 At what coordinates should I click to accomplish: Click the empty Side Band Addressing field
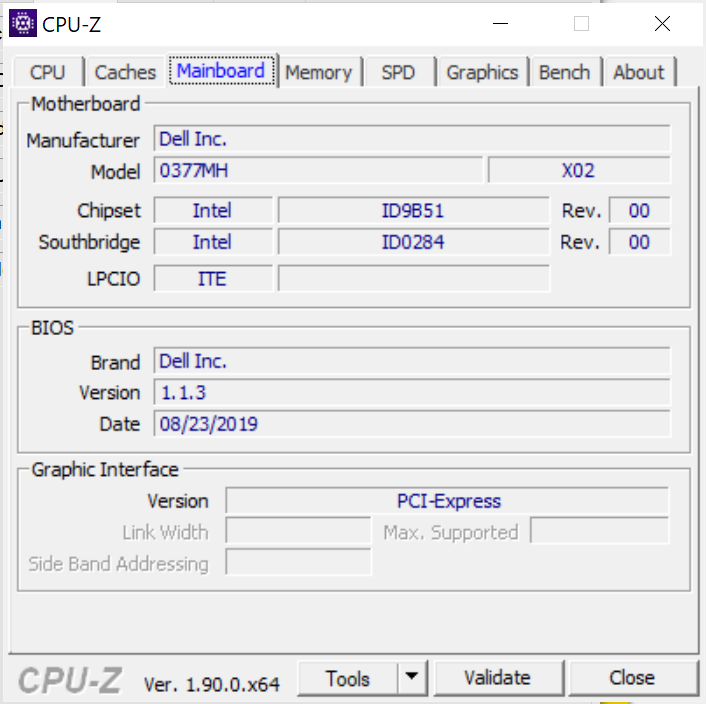tap(298, 562)
